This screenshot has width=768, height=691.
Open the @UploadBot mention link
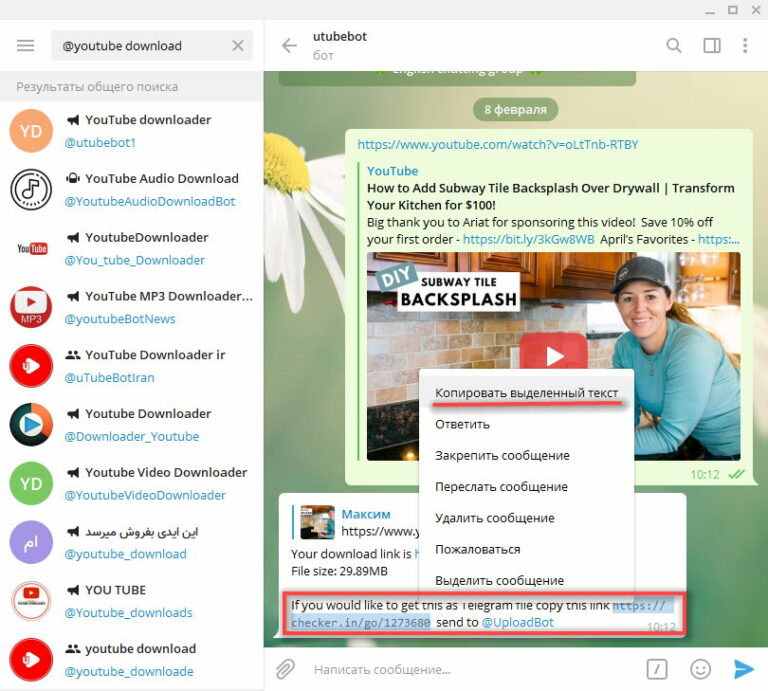pyautogui.click(x=517, y=622)
